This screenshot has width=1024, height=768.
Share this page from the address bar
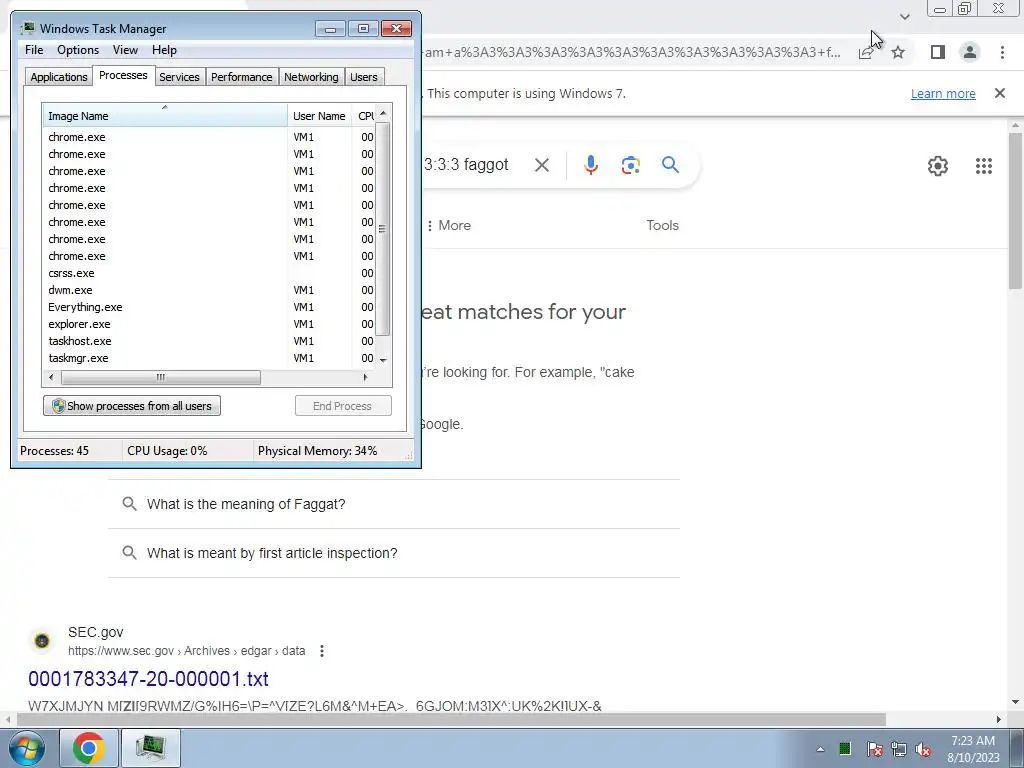pos(866,52)
